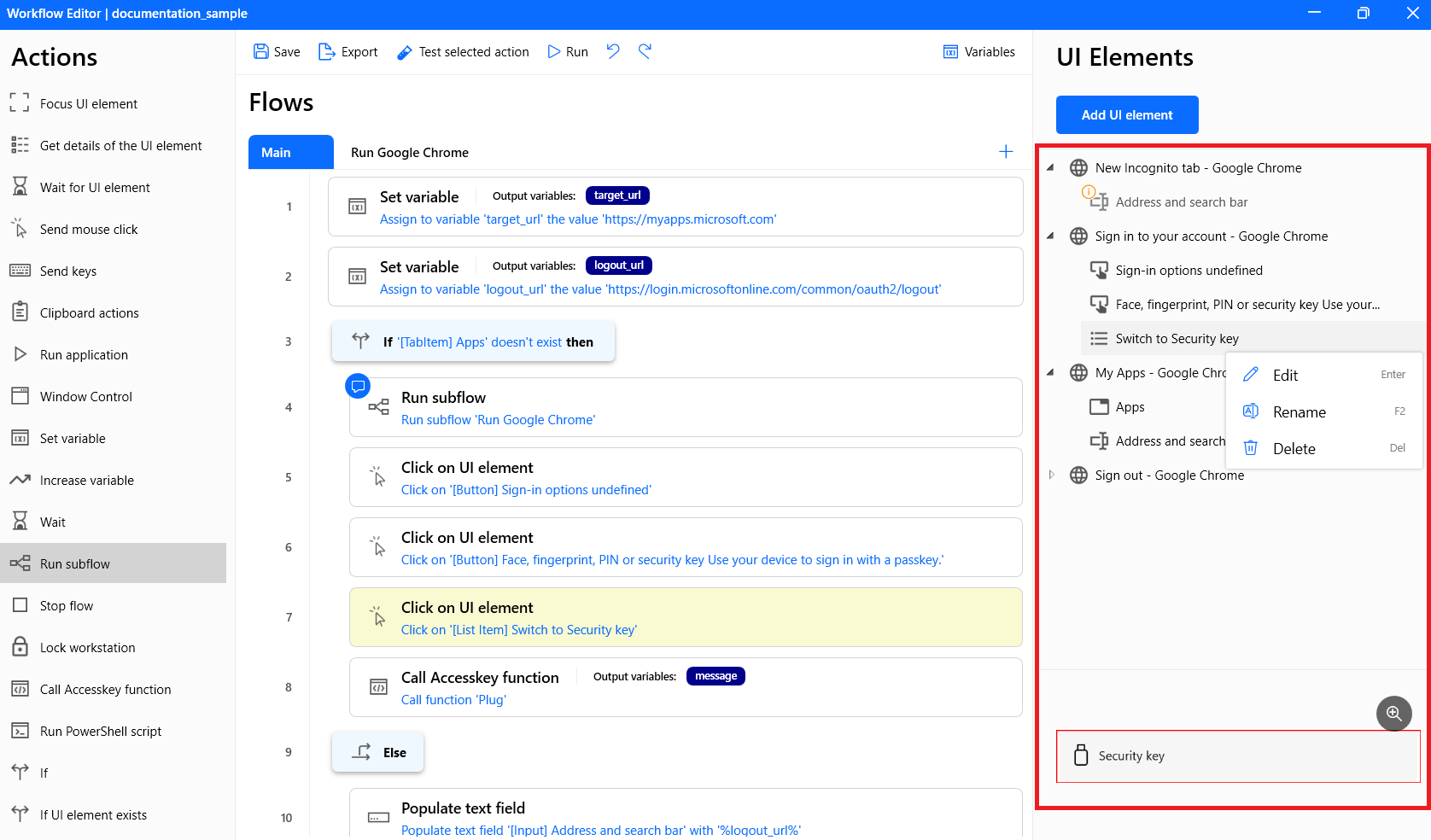Screen dimensions: 1431x840
Task: Select Address and search bar under Incognito tab
Action: (1182, 202)
